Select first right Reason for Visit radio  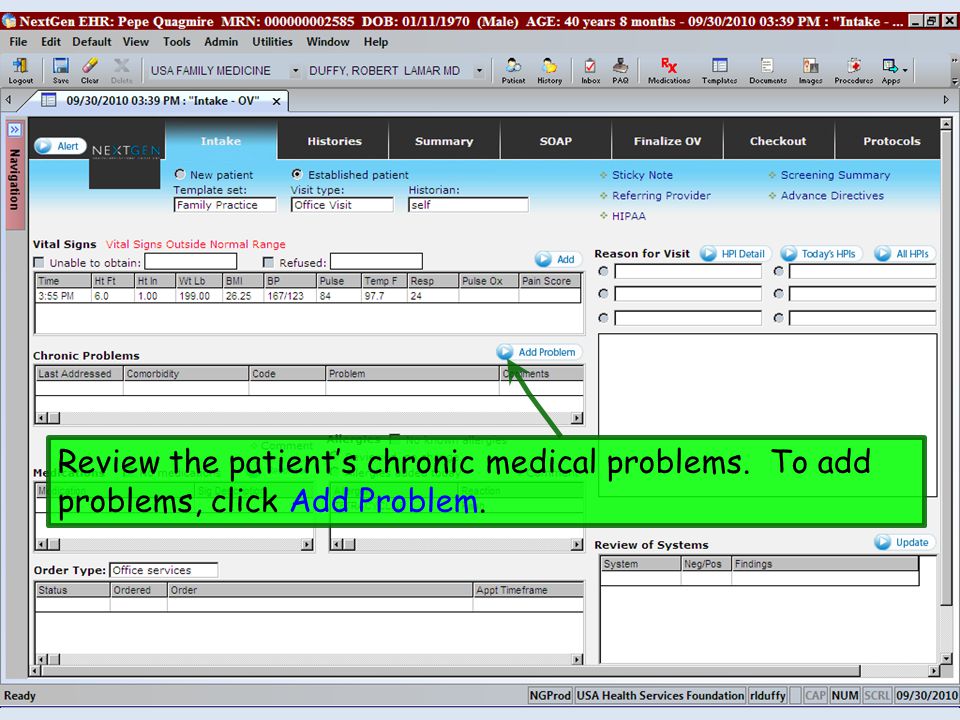click(779, 271)
